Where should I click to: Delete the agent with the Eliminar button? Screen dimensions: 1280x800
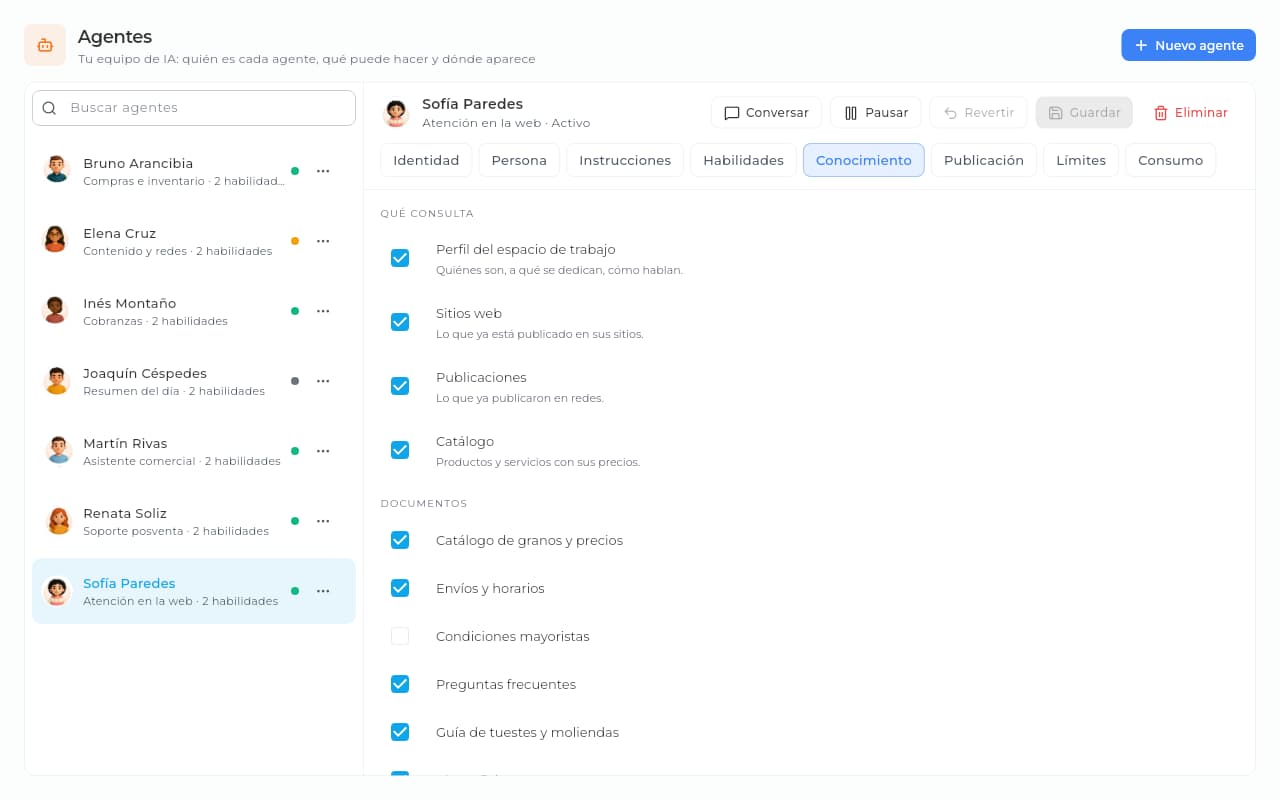click(1190, 113)
